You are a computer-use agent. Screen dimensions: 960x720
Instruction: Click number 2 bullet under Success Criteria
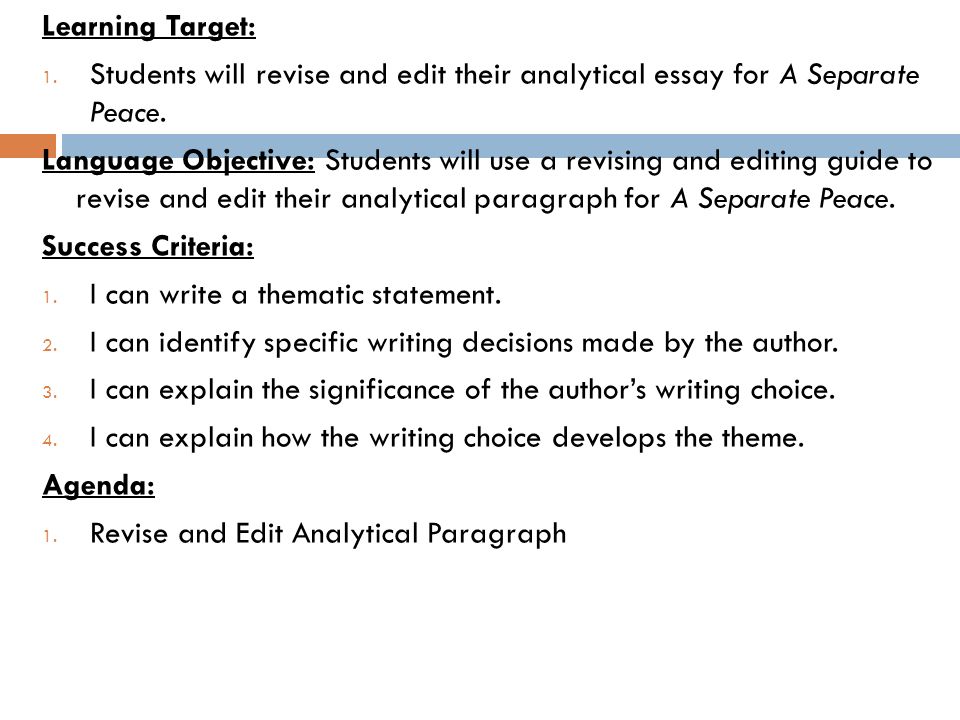(x=50, y=346)
